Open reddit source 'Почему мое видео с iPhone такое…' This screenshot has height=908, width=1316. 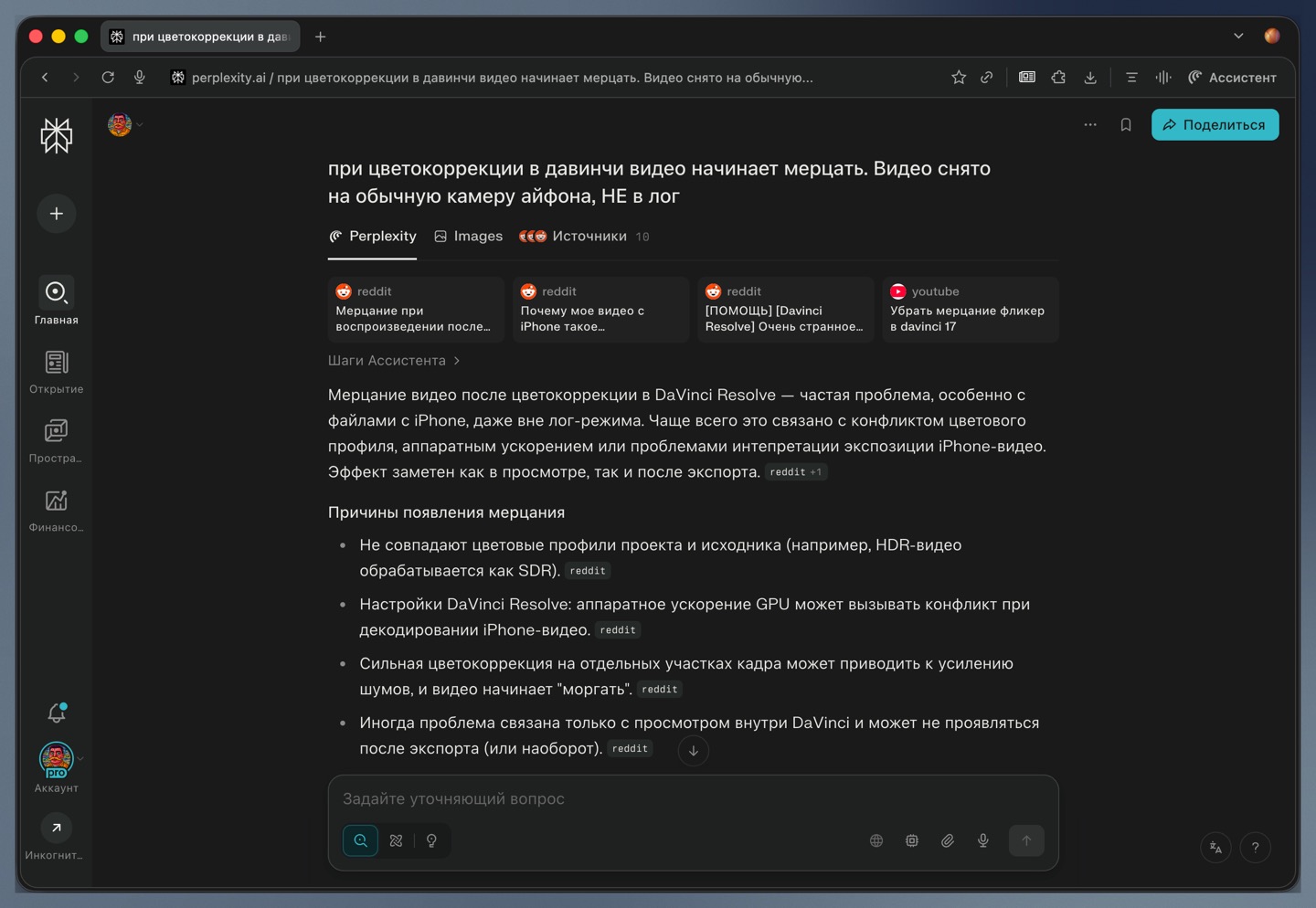coord(600,310)
